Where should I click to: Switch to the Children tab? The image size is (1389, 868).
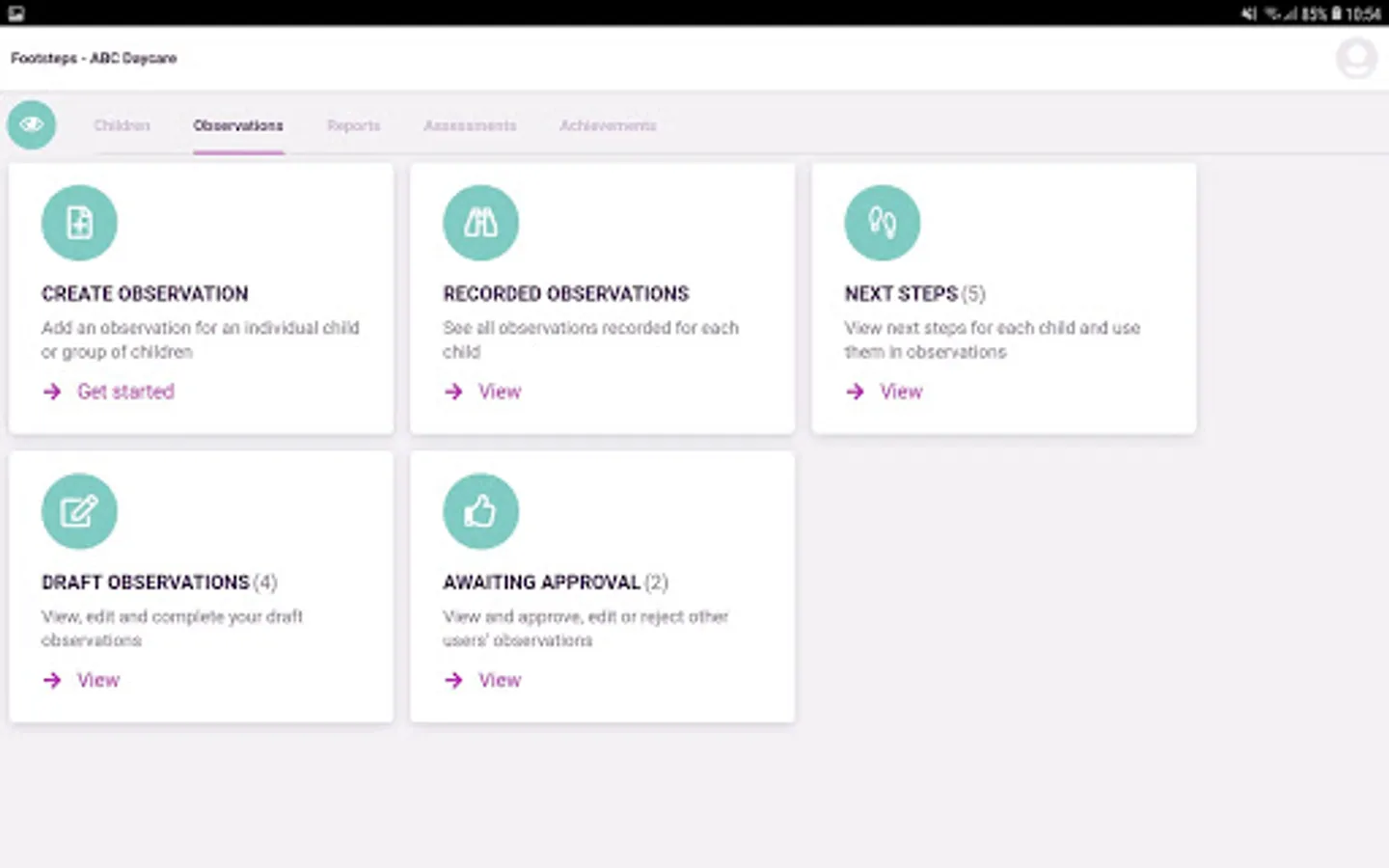[x=123, y=125]
